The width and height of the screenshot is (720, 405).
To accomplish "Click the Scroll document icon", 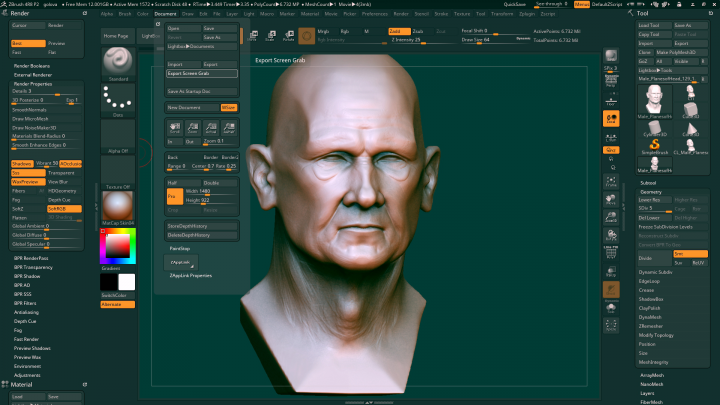I will [x=174, y=127].
